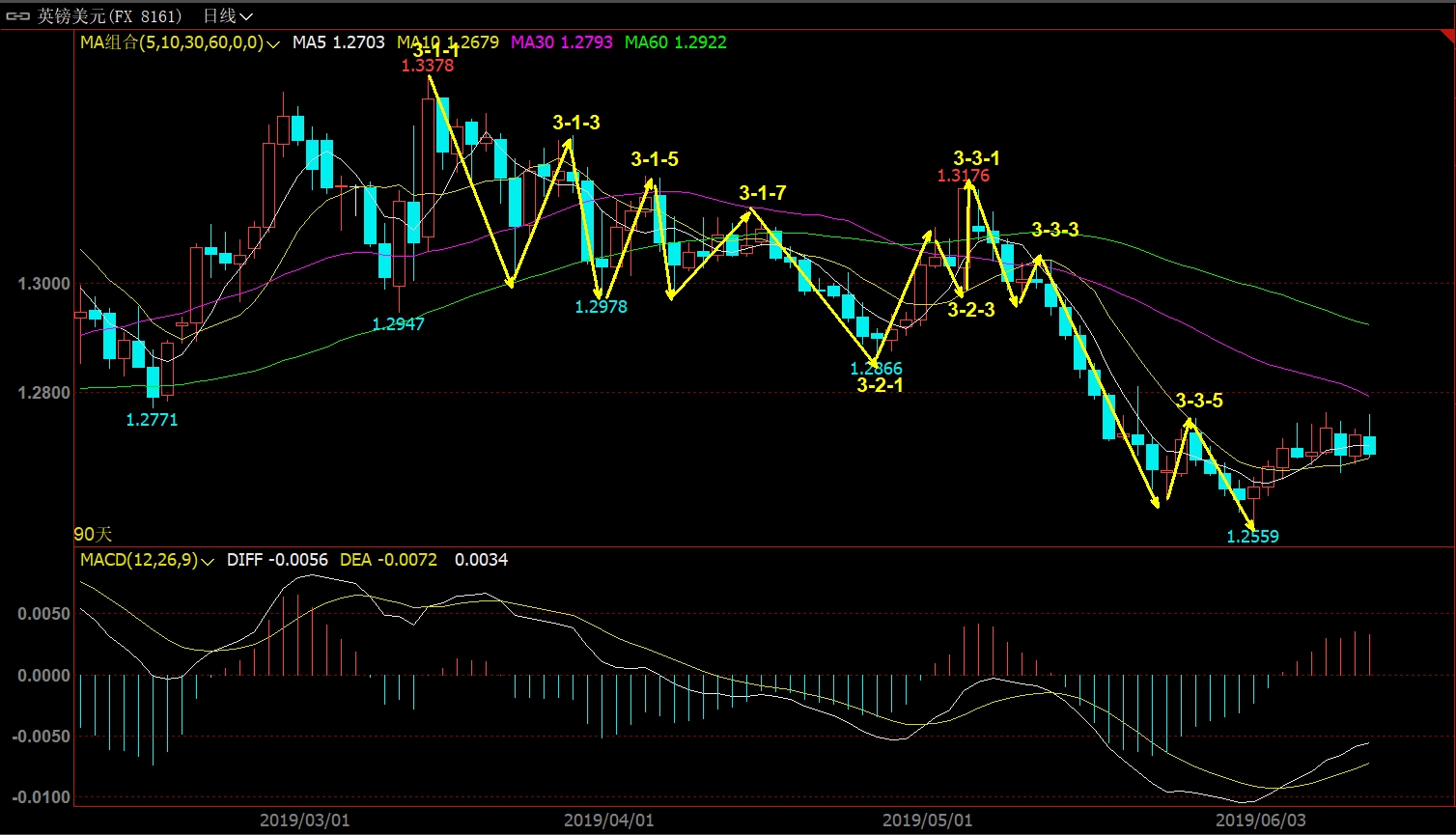The width and height of the screenshot is (1456, 835).
Task: Expand the MA组合(5,10,30,60,0,0) indicator menu
Action: click(x=181, y=42)
